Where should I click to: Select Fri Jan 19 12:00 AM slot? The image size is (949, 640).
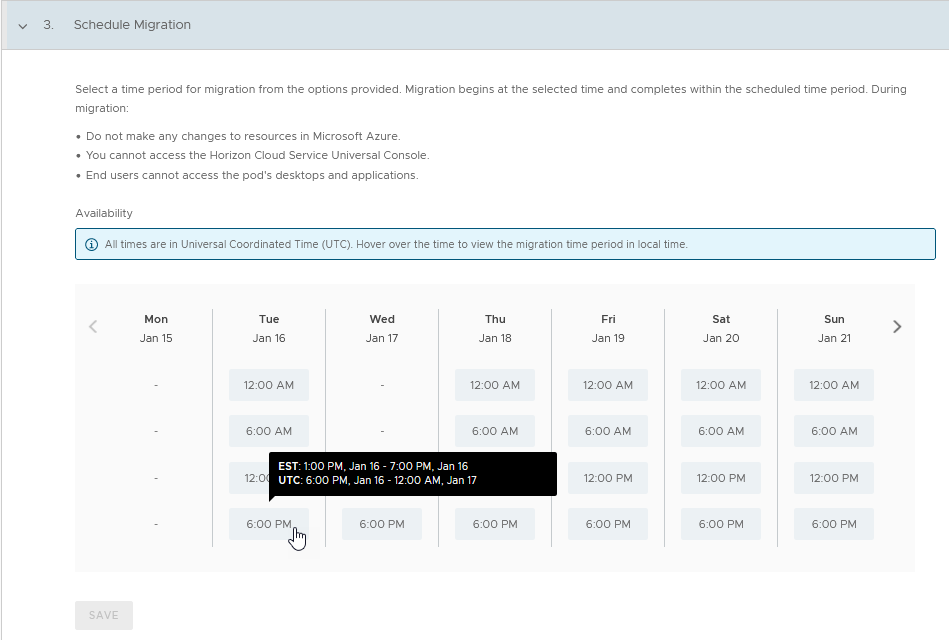[x=608, y=385]
